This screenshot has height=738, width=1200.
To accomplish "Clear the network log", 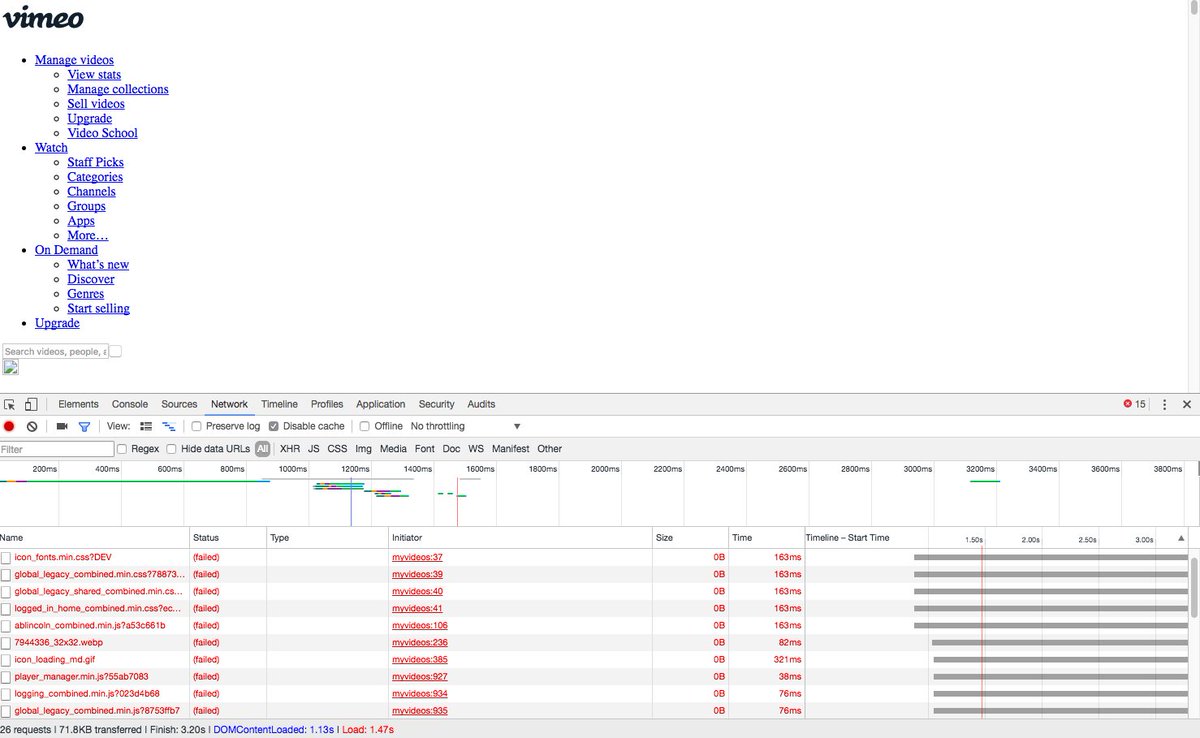I will [x=32, y=426].
